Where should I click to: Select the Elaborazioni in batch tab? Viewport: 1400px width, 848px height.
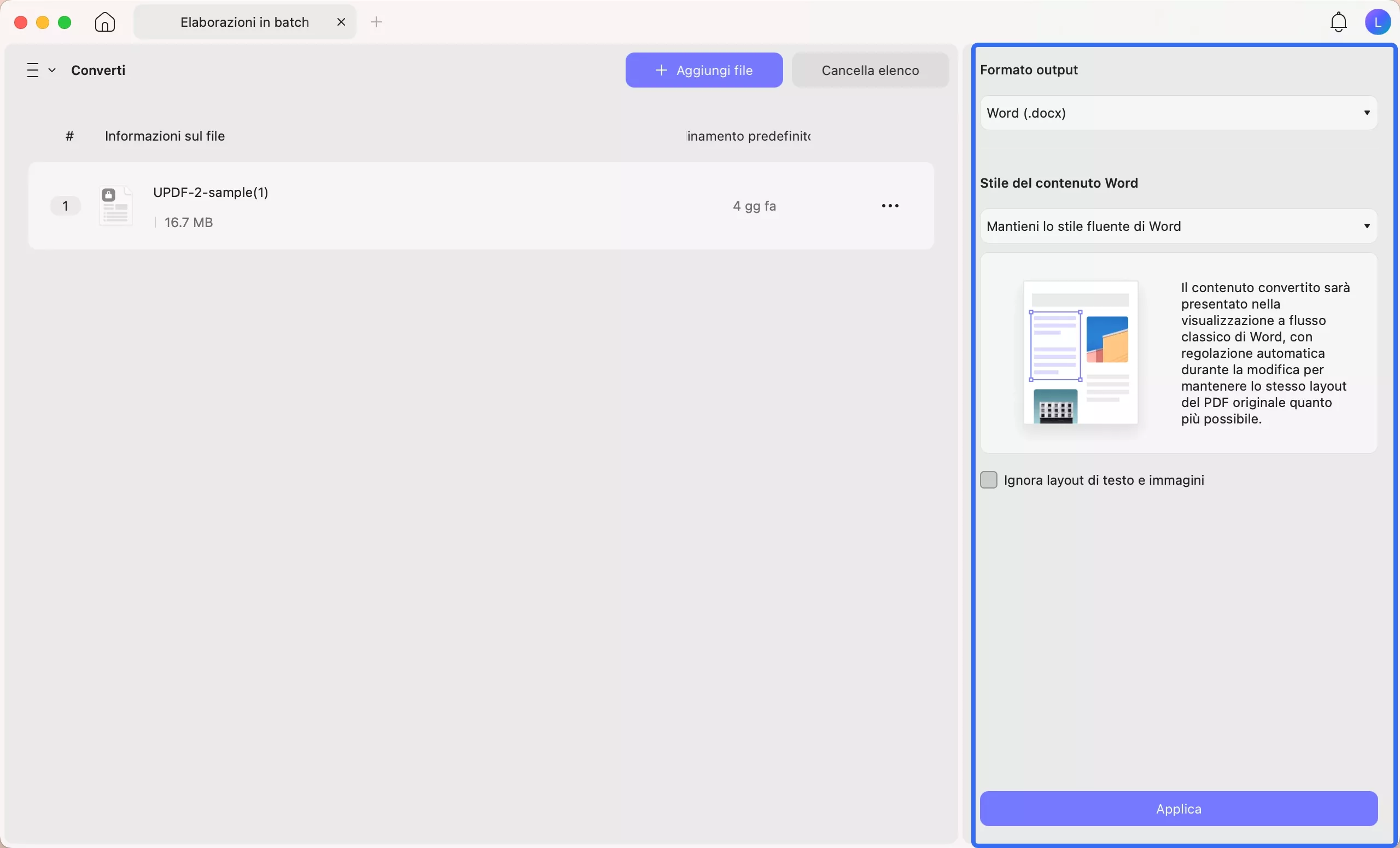(244, 22)
